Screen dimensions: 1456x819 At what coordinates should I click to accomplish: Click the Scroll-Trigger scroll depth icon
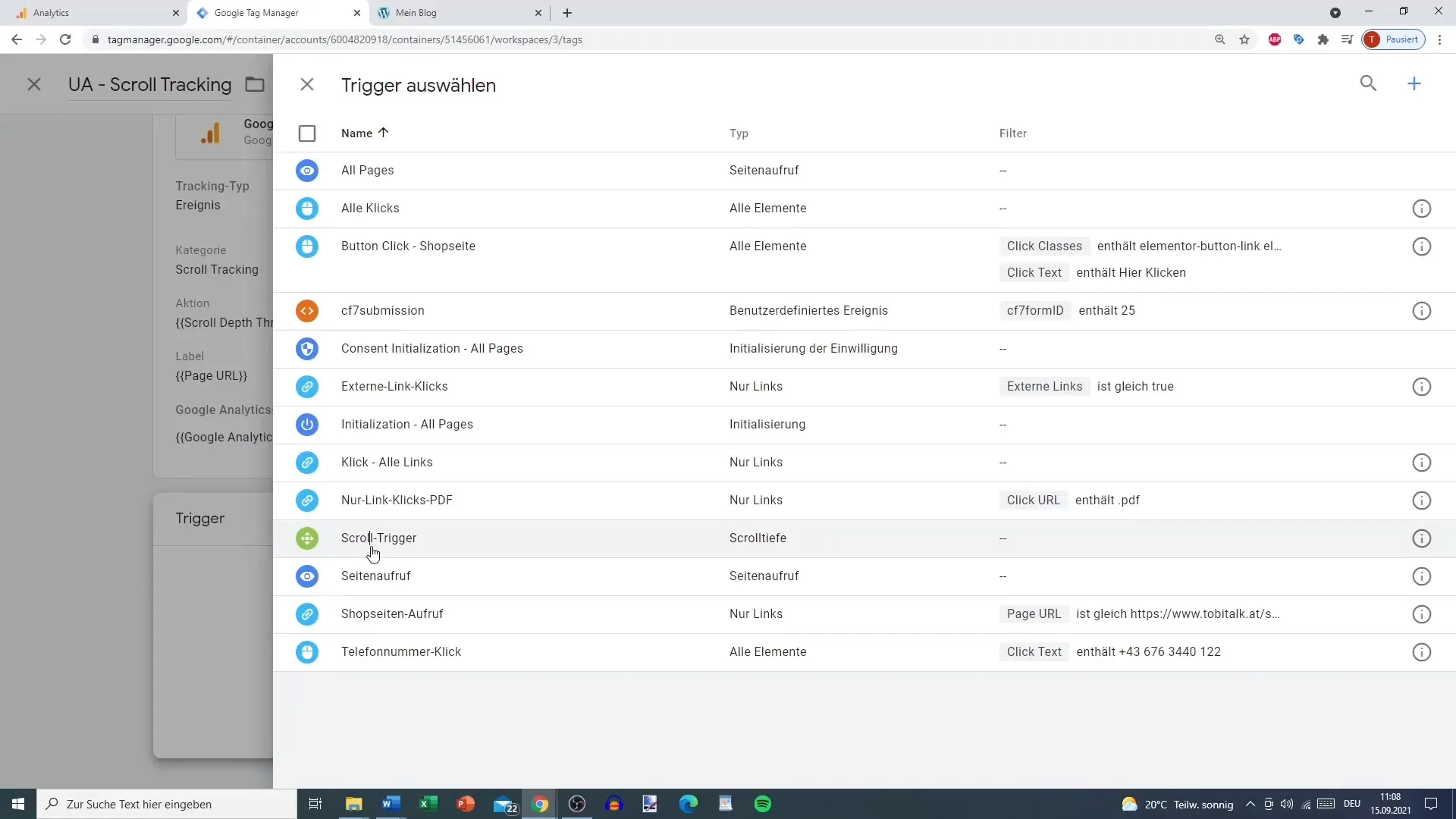coord(307,538)
